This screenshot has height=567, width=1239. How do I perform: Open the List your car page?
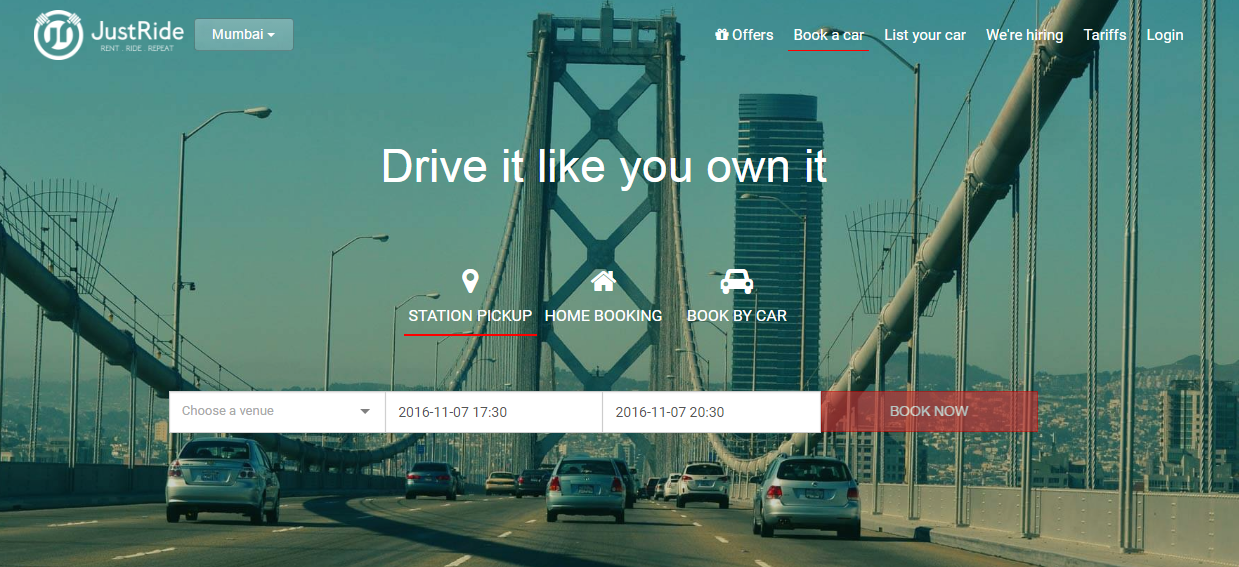tap(925, 35)
